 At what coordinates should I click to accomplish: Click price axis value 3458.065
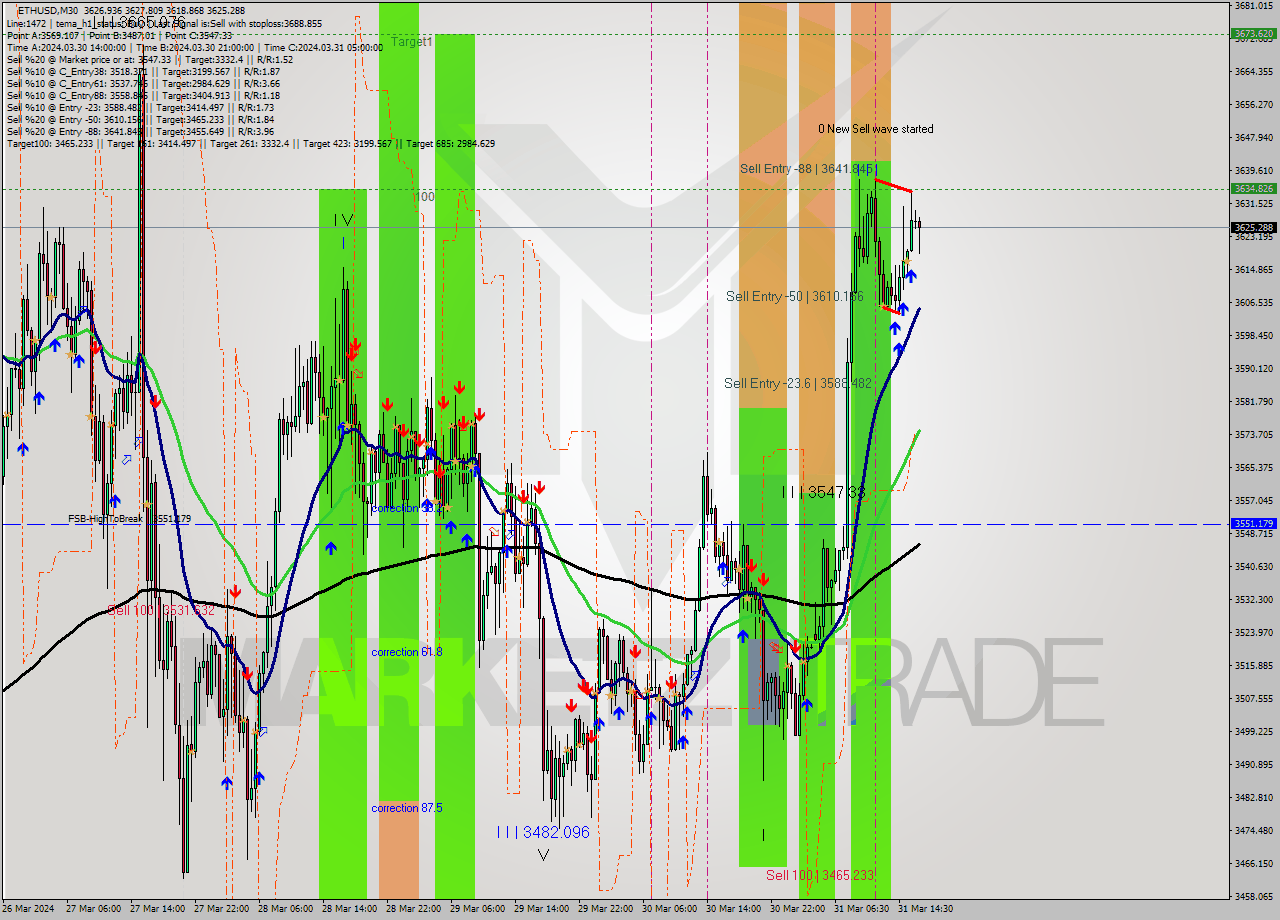coord(1254,896)
